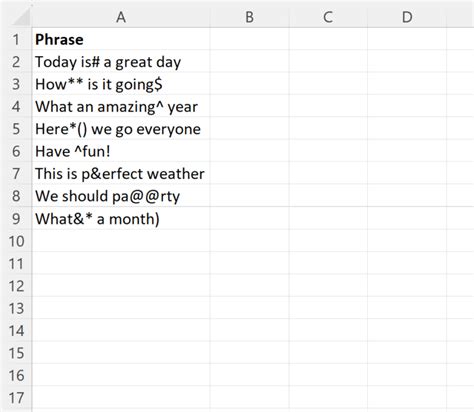Image resolution: width=474 pixels, height=412 pixels.
Task: Select row 10 header
Action: (x=16, y=241)
